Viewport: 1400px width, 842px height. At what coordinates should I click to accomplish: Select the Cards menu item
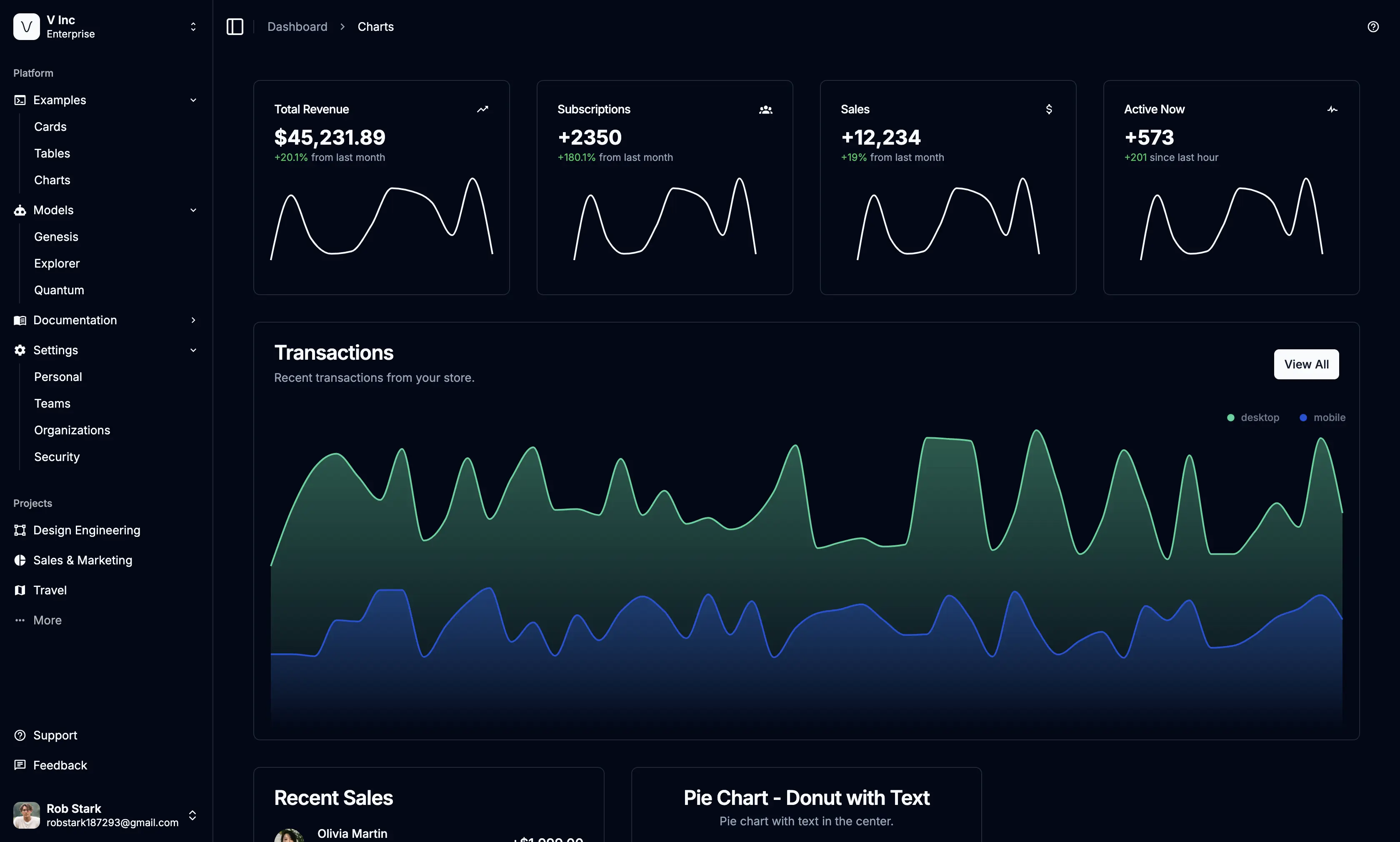pyautogui.click(x=49, y=126)
